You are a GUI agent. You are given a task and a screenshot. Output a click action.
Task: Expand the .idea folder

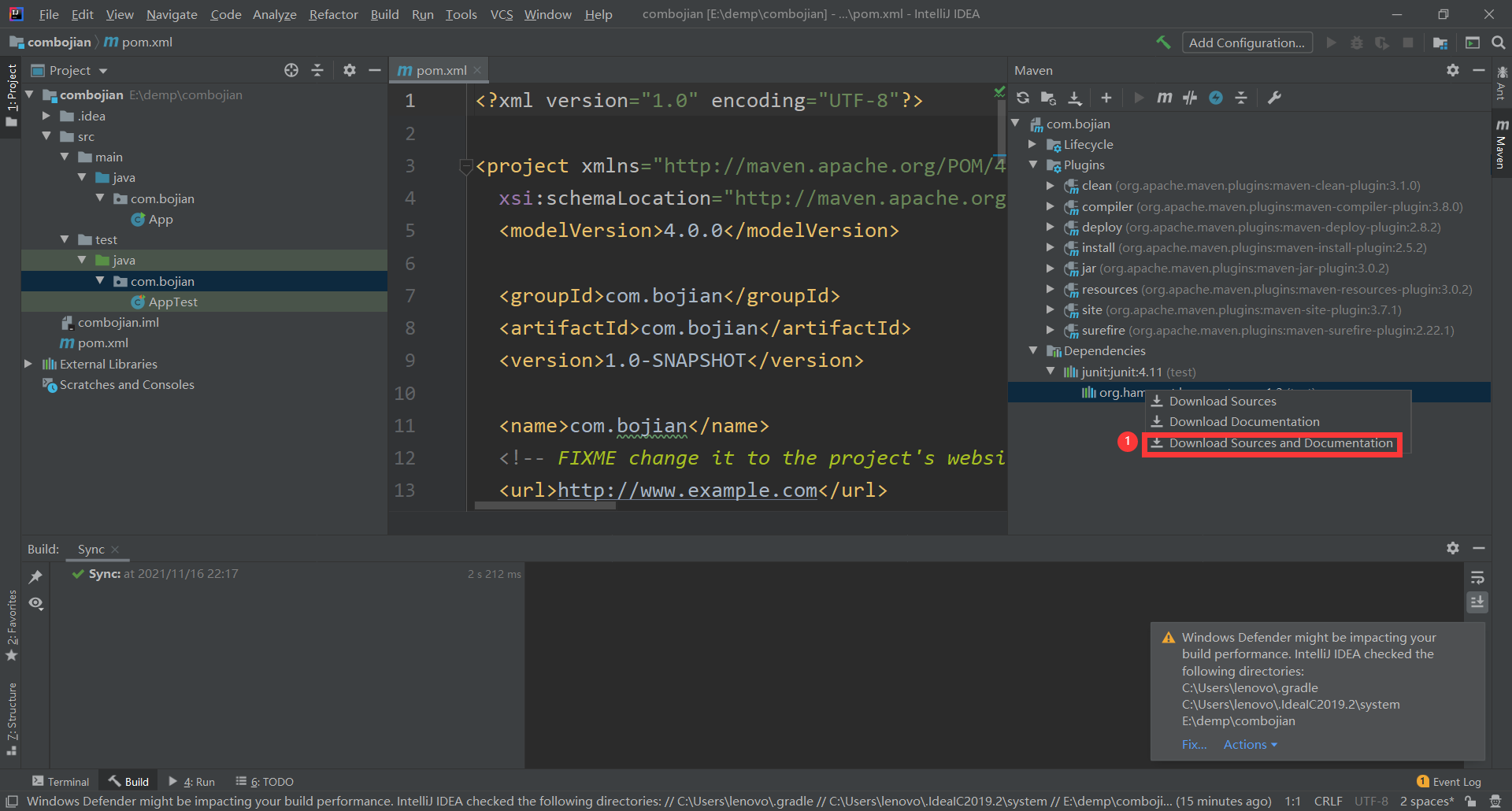click(46, 116)
